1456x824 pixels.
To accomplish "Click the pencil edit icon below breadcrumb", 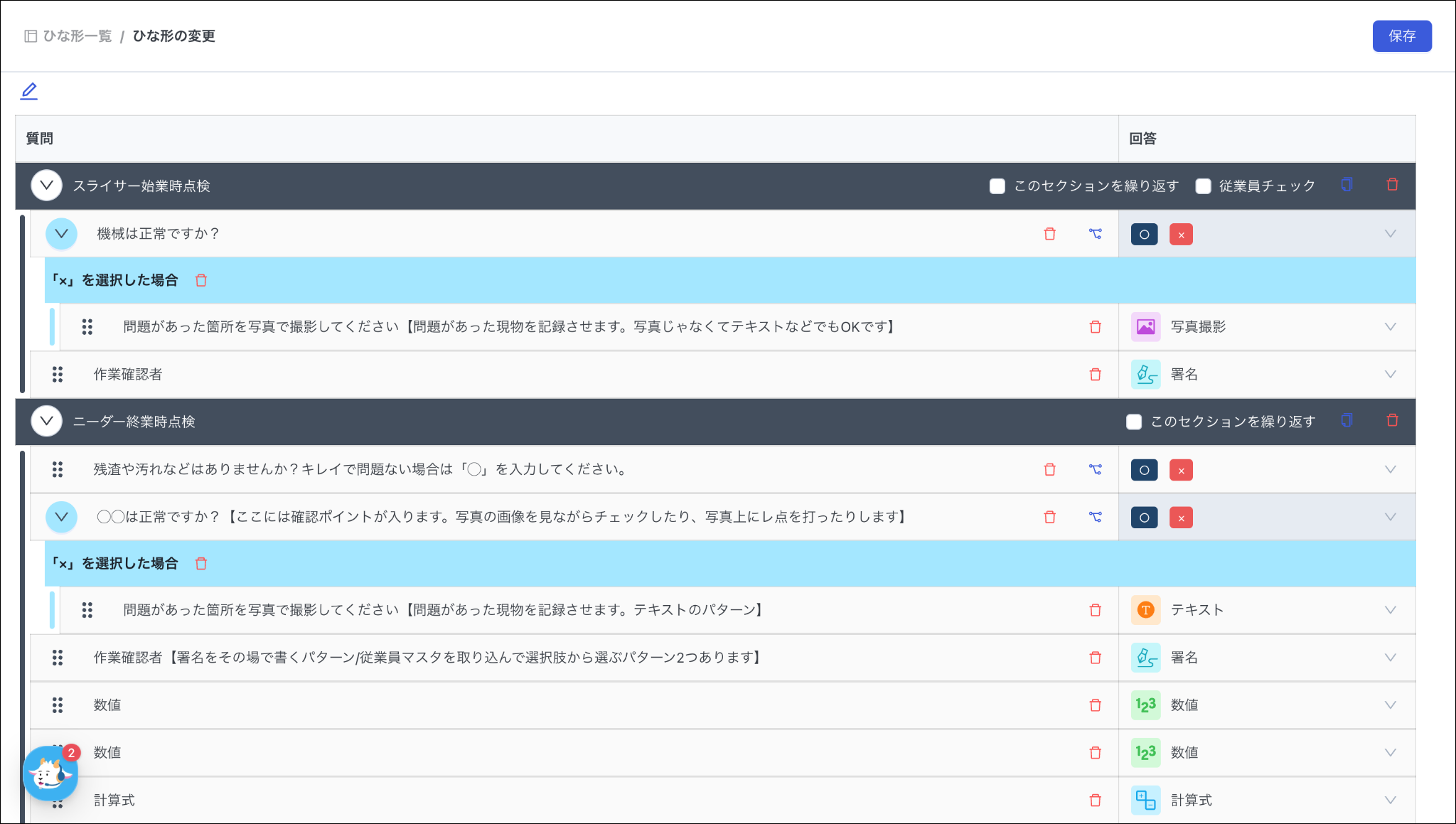I will [29, 91].
